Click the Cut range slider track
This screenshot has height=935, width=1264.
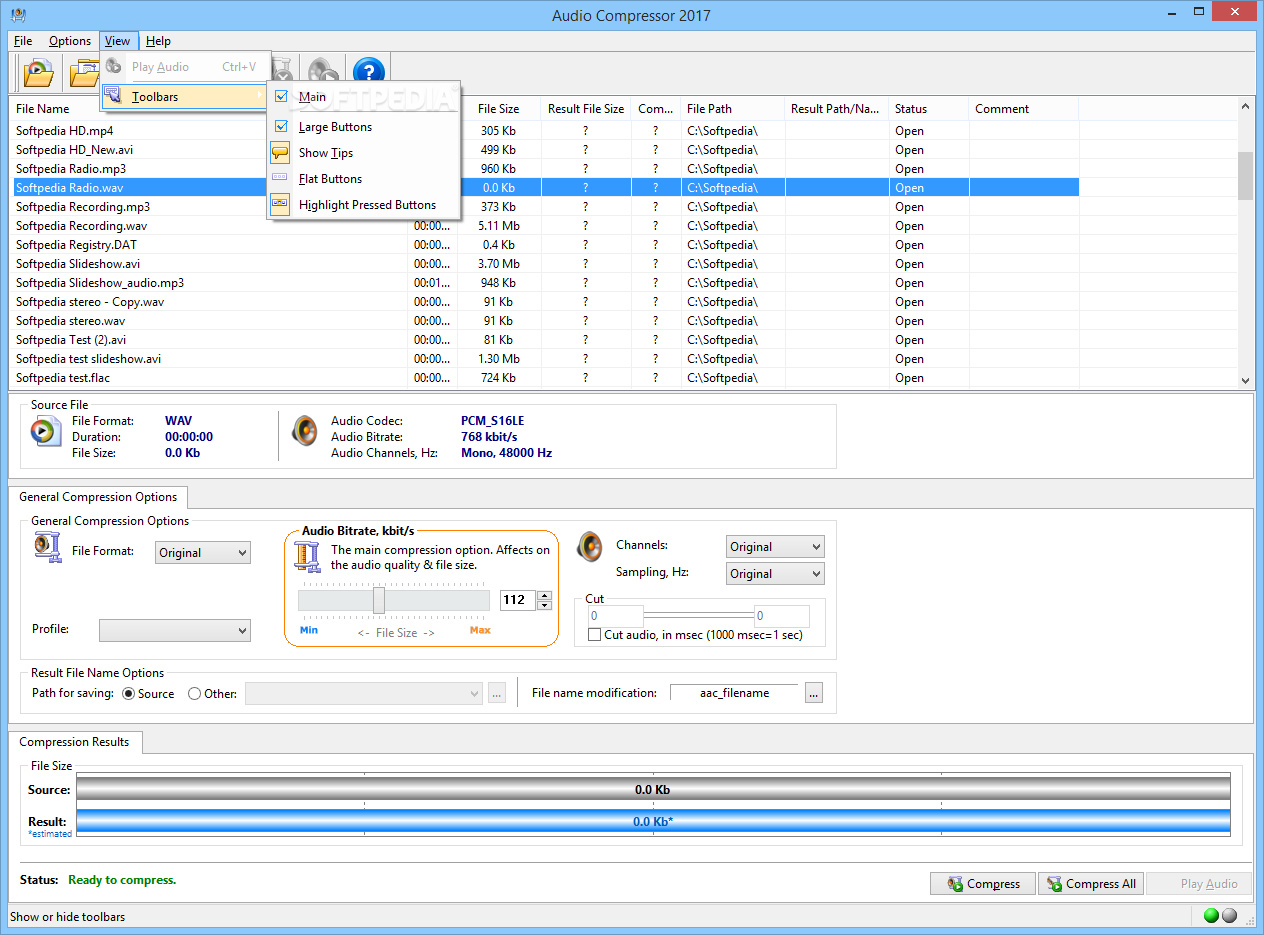699,616
